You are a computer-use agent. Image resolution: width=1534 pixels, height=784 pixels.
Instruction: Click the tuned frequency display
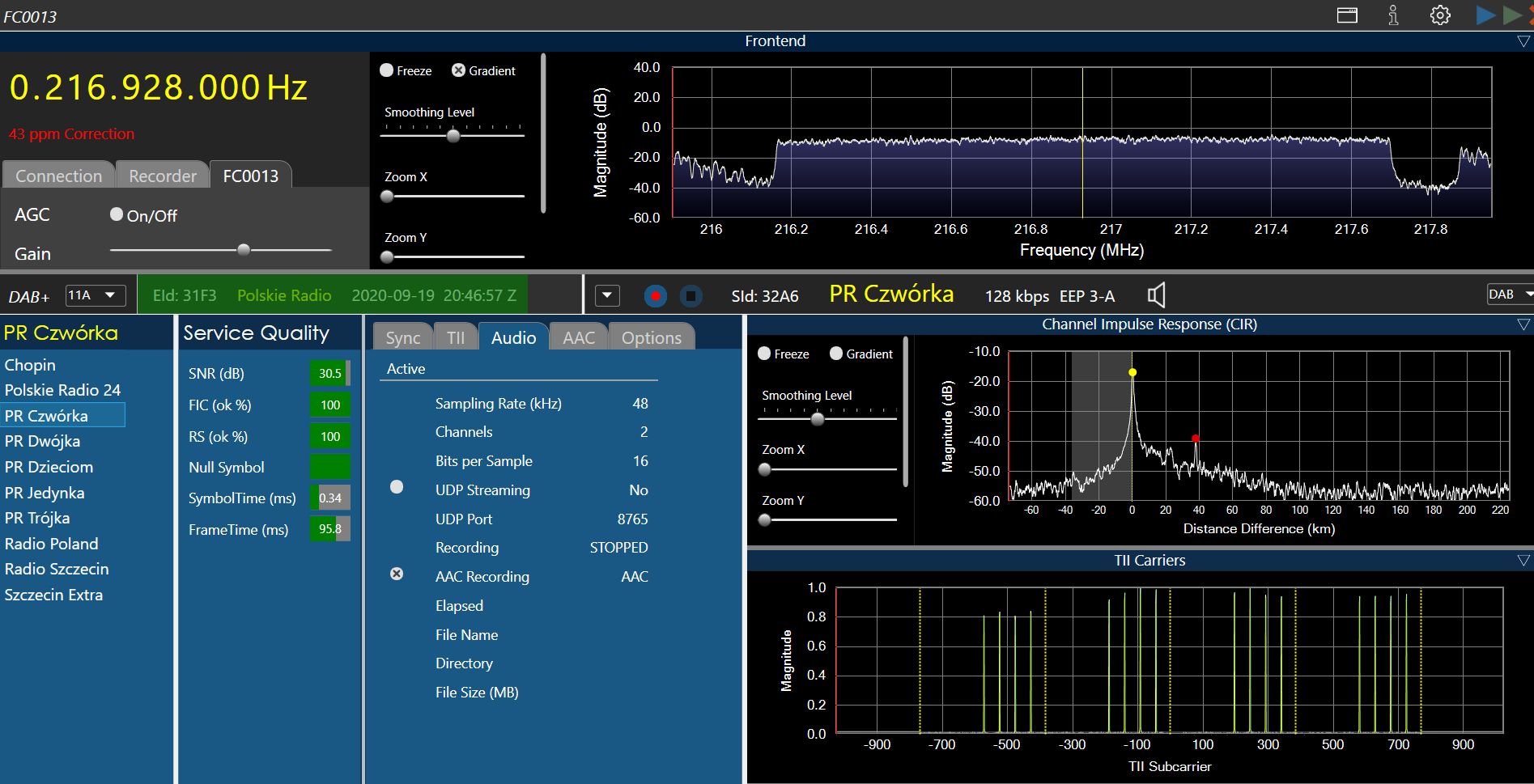point(159,87)
